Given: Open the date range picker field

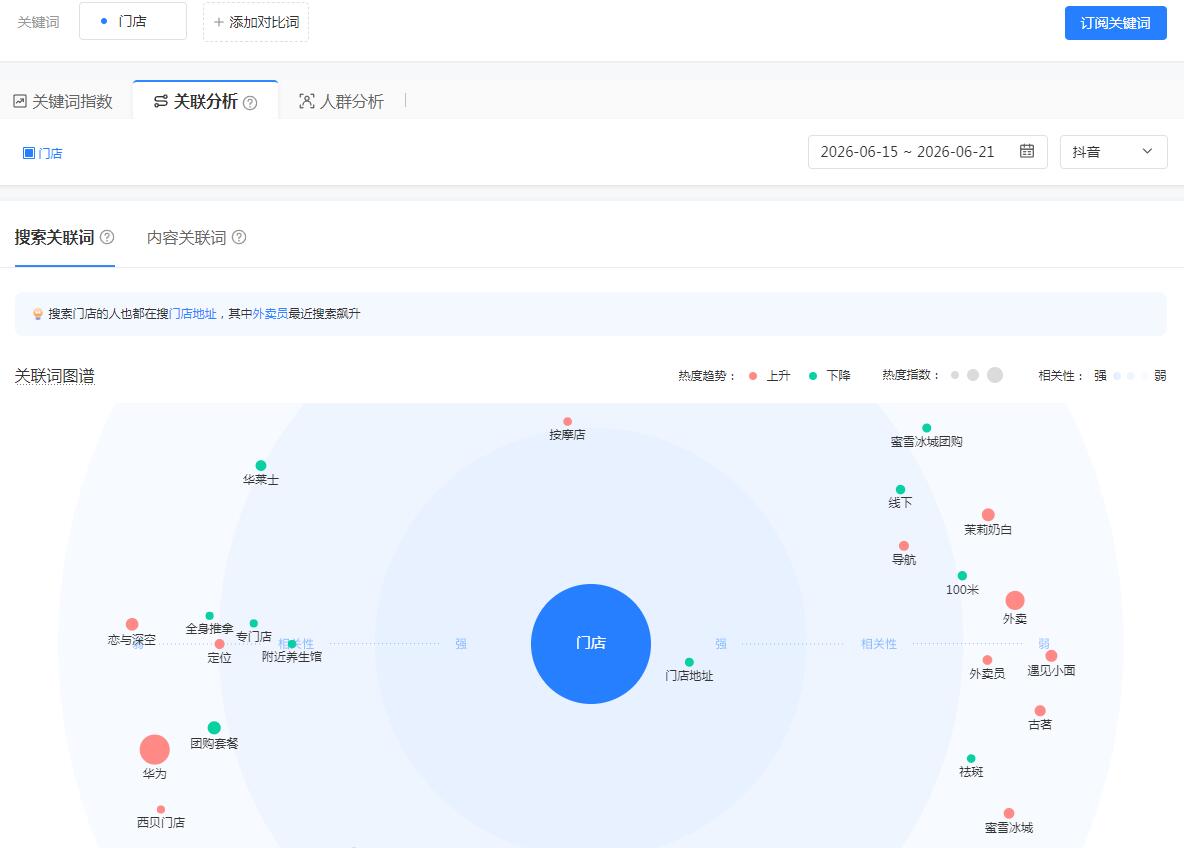Looking at the screenshot, I should click(927, 152).
